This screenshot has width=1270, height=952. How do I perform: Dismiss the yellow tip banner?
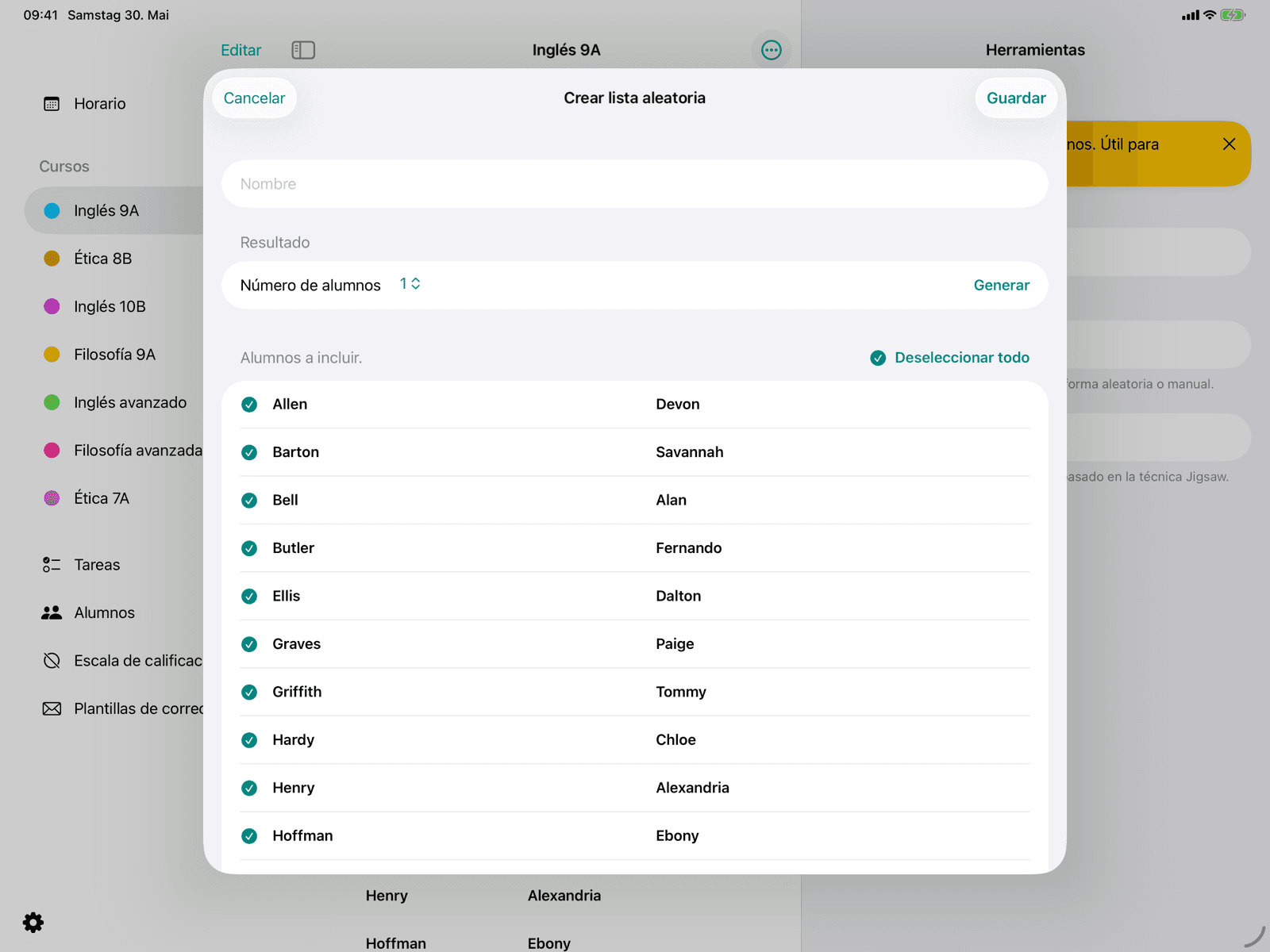pyautogui.click(x=1229, y=144)
